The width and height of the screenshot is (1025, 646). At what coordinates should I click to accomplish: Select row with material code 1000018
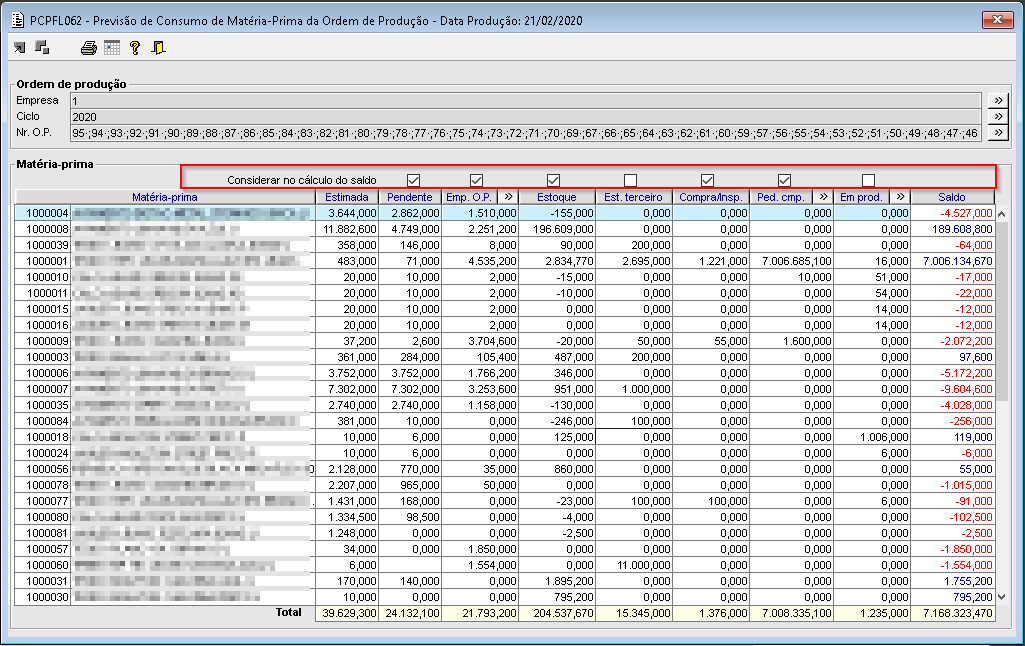click(505, 437)
